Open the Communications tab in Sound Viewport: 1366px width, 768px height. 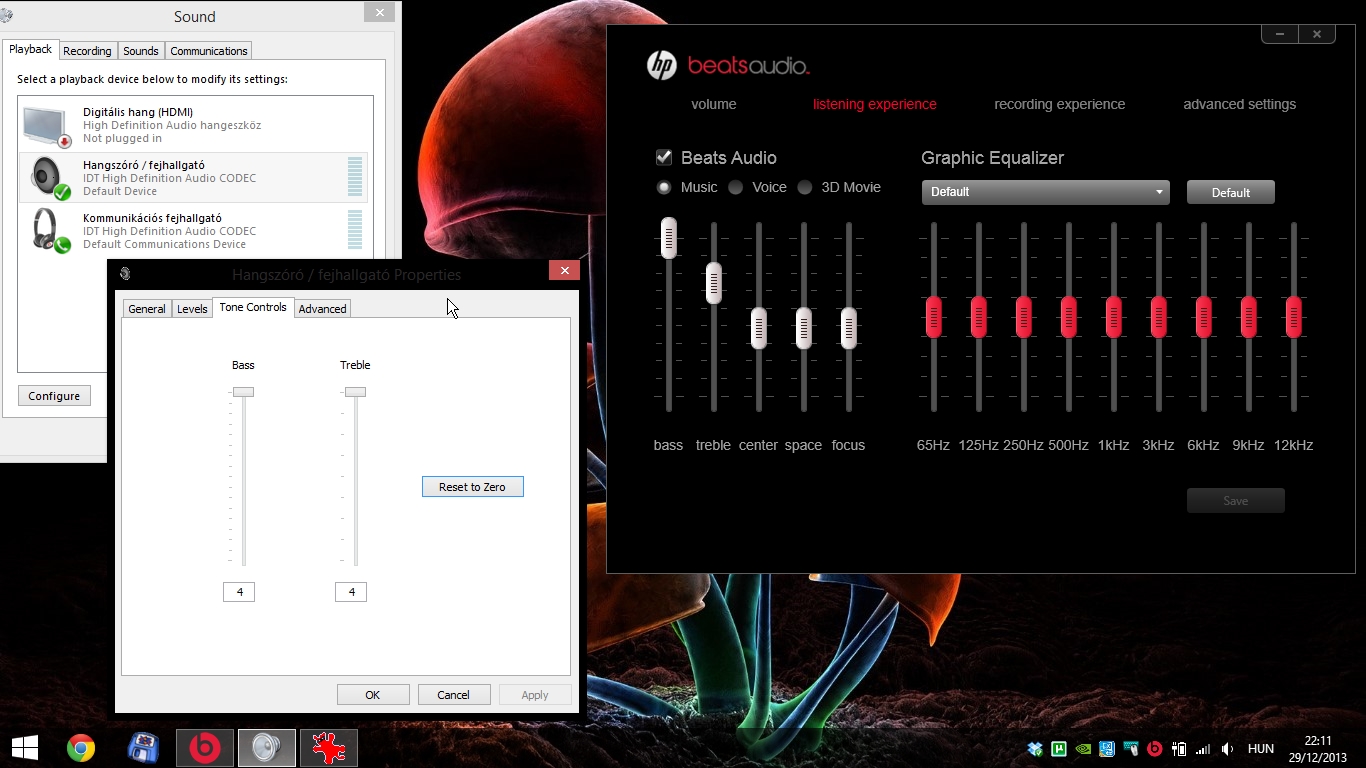coord(208,51)
